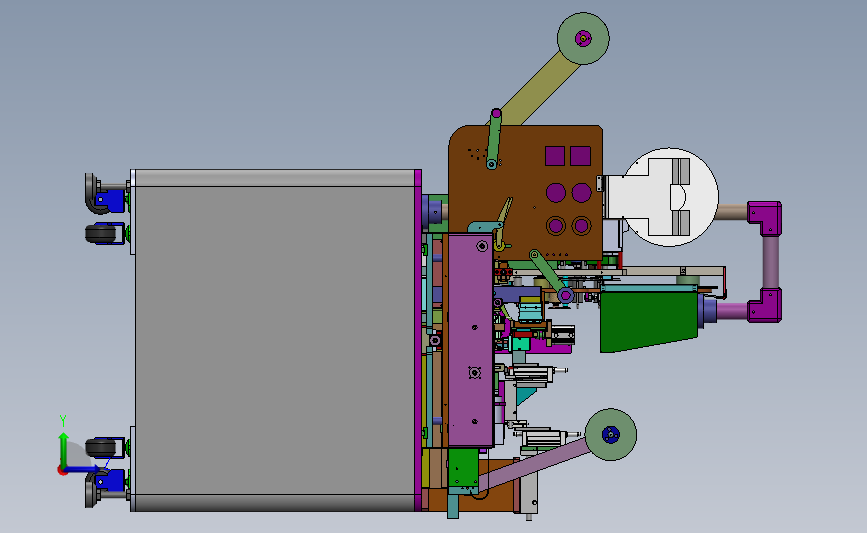Screen dimensions: 867x533
Task: Select the green swing arm with purple knob
Action: point(494,139)
